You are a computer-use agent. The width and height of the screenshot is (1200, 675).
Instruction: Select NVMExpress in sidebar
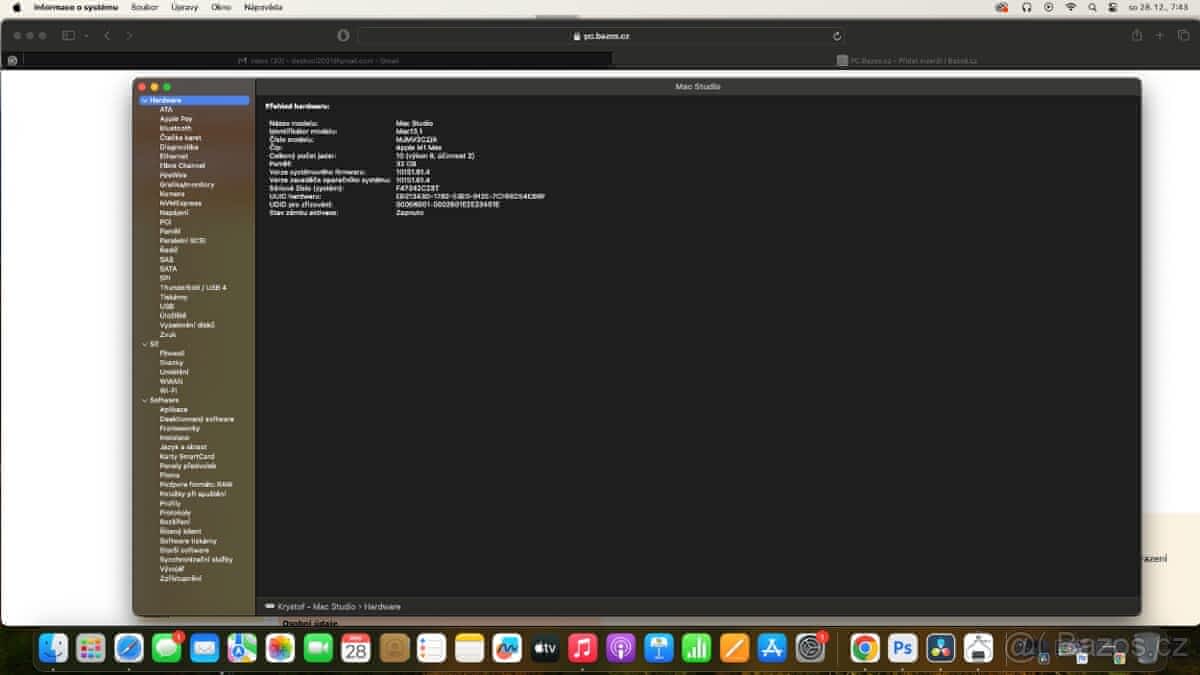coord(181,203)
